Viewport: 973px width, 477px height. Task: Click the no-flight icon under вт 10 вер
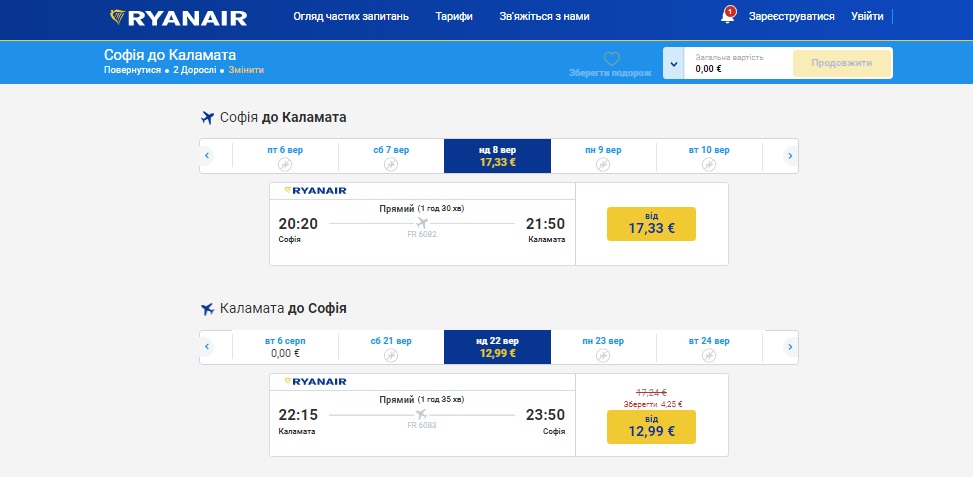tap(709, 164)
